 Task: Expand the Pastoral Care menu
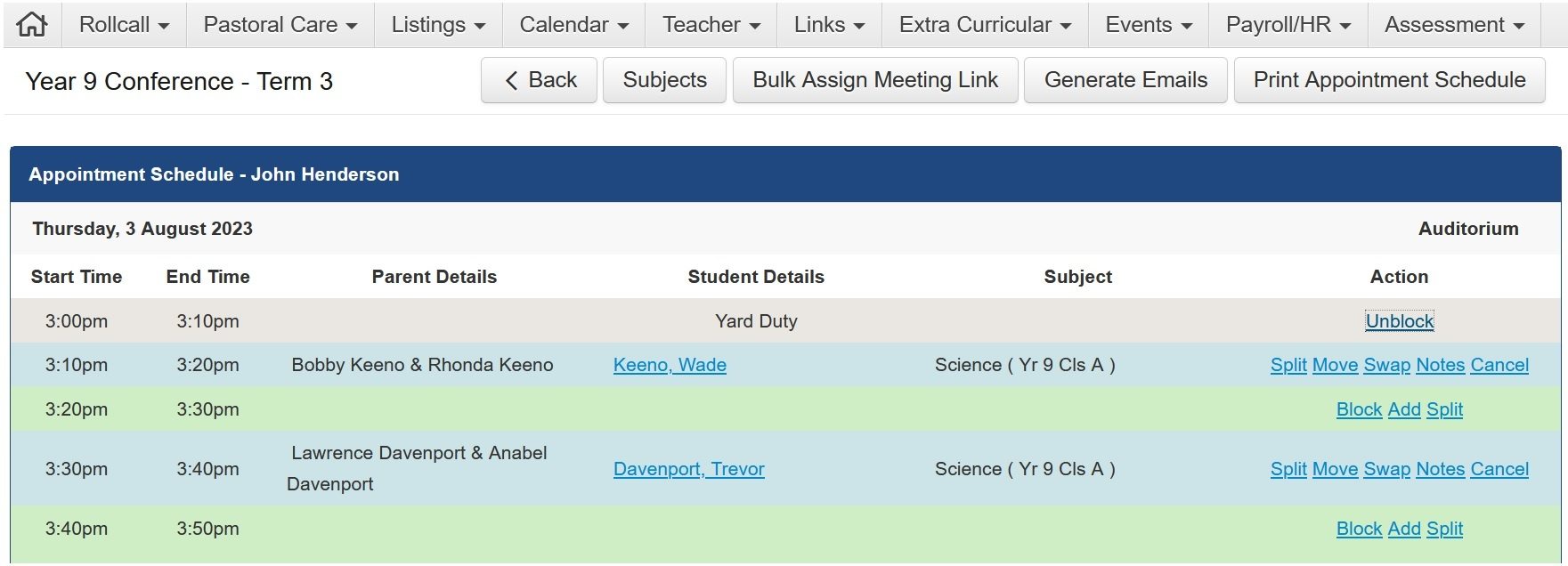(x=280, y=25)
